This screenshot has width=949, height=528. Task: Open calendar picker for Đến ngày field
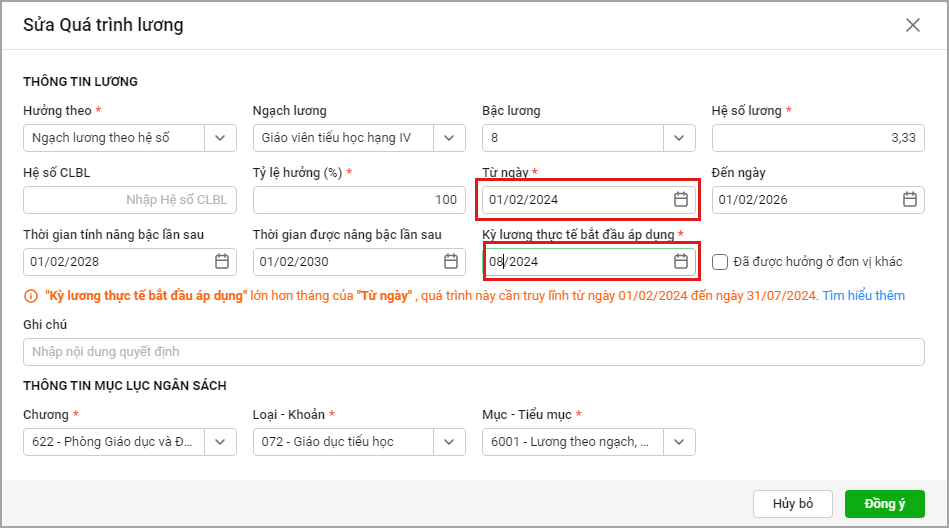pos(910,199)
